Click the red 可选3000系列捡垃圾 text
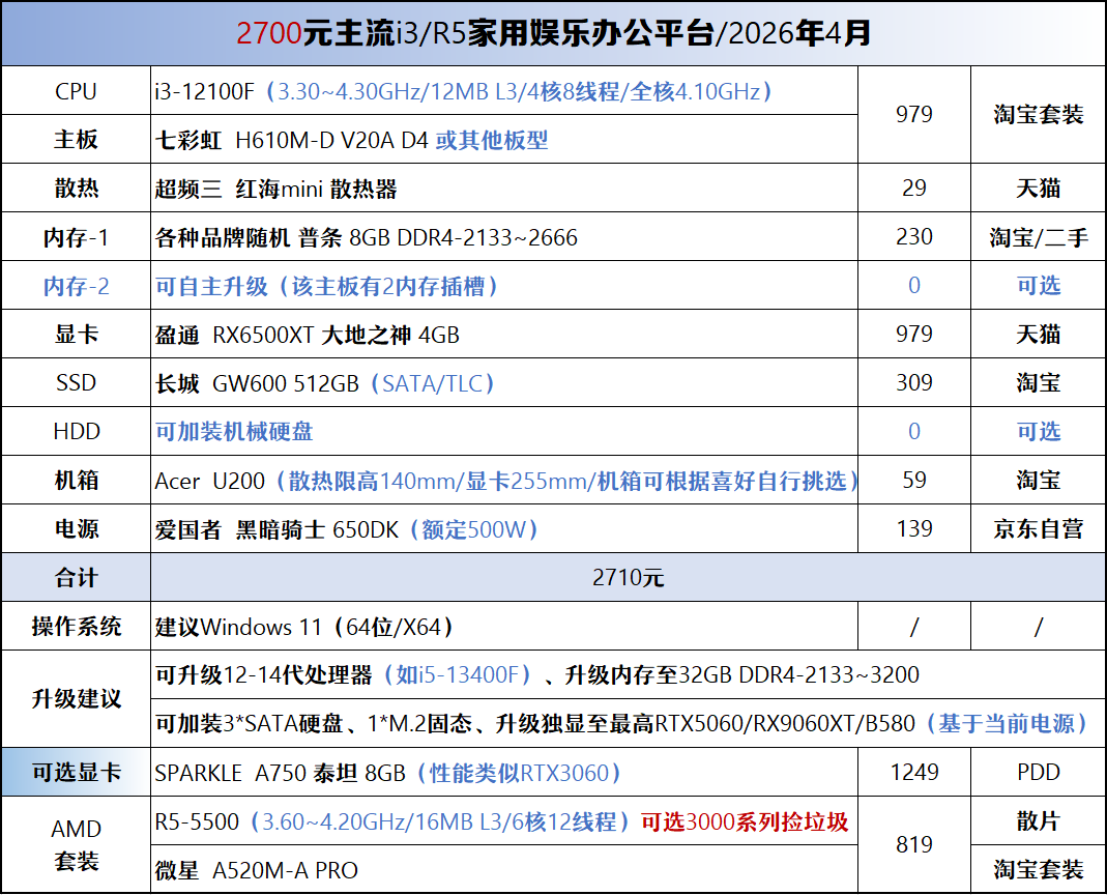This screenshot has width=1108, height=895. 744,822
